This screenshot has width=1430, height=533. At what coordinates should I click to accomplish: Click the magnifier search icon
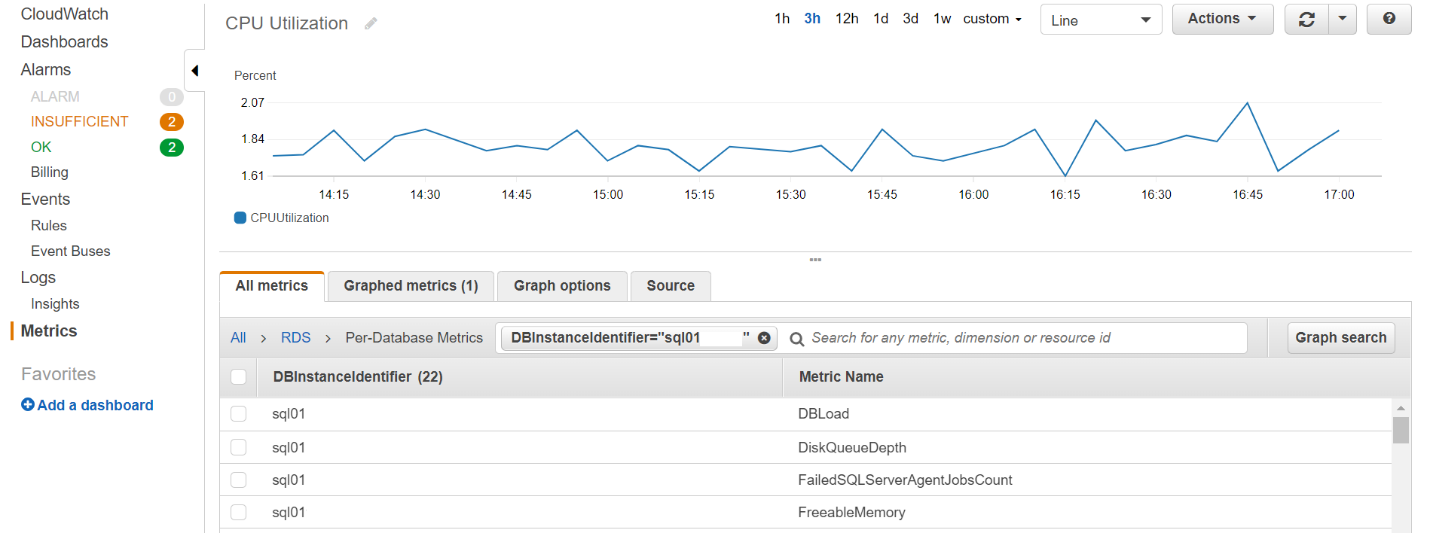click(x=797, y=339)
